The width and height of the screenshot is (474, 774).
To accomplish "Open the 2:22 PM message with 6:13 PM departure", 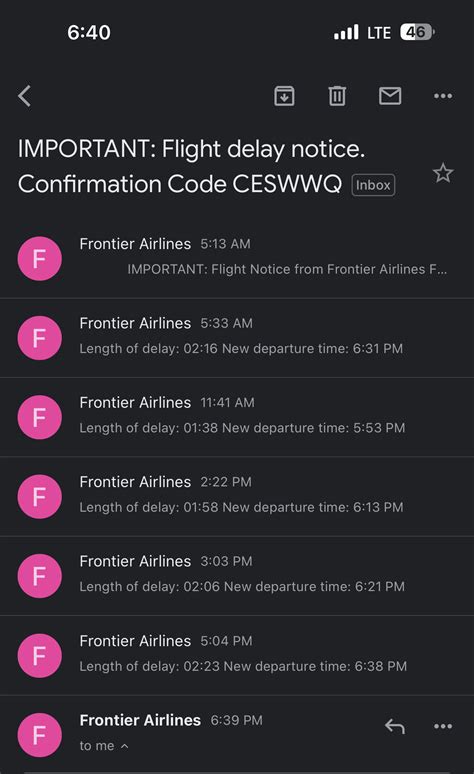I will point(237,497).
